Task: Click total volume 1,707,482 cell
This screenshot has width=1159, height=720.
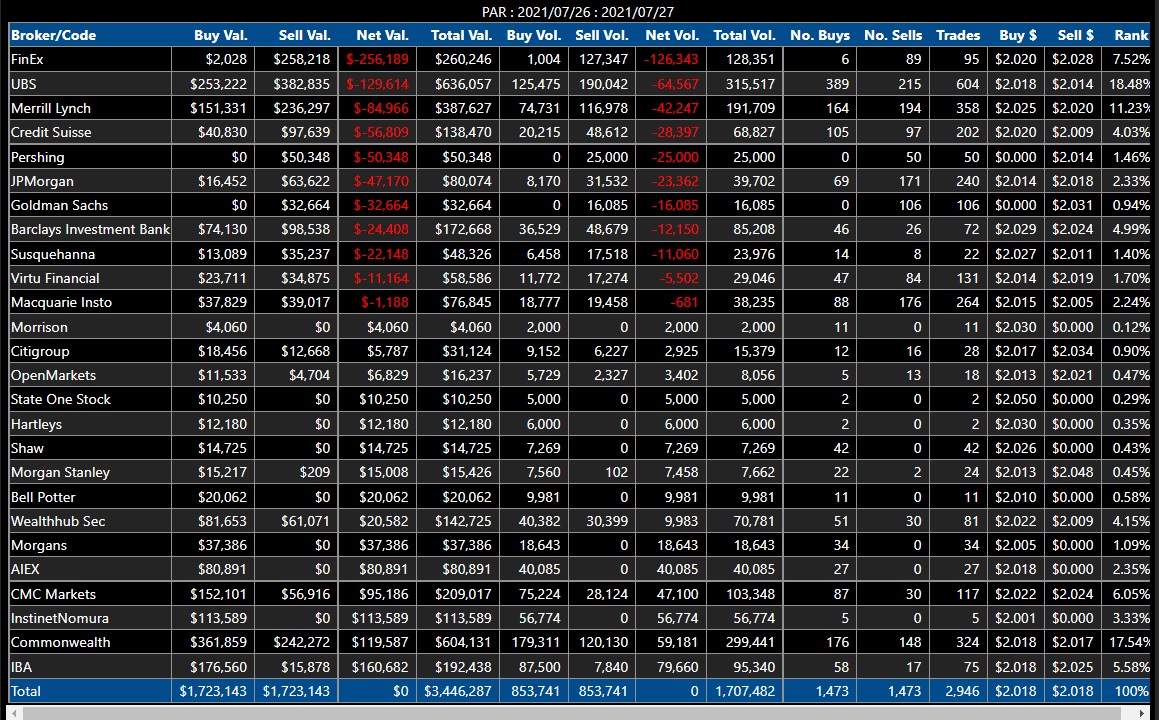Action: [745, 691]
